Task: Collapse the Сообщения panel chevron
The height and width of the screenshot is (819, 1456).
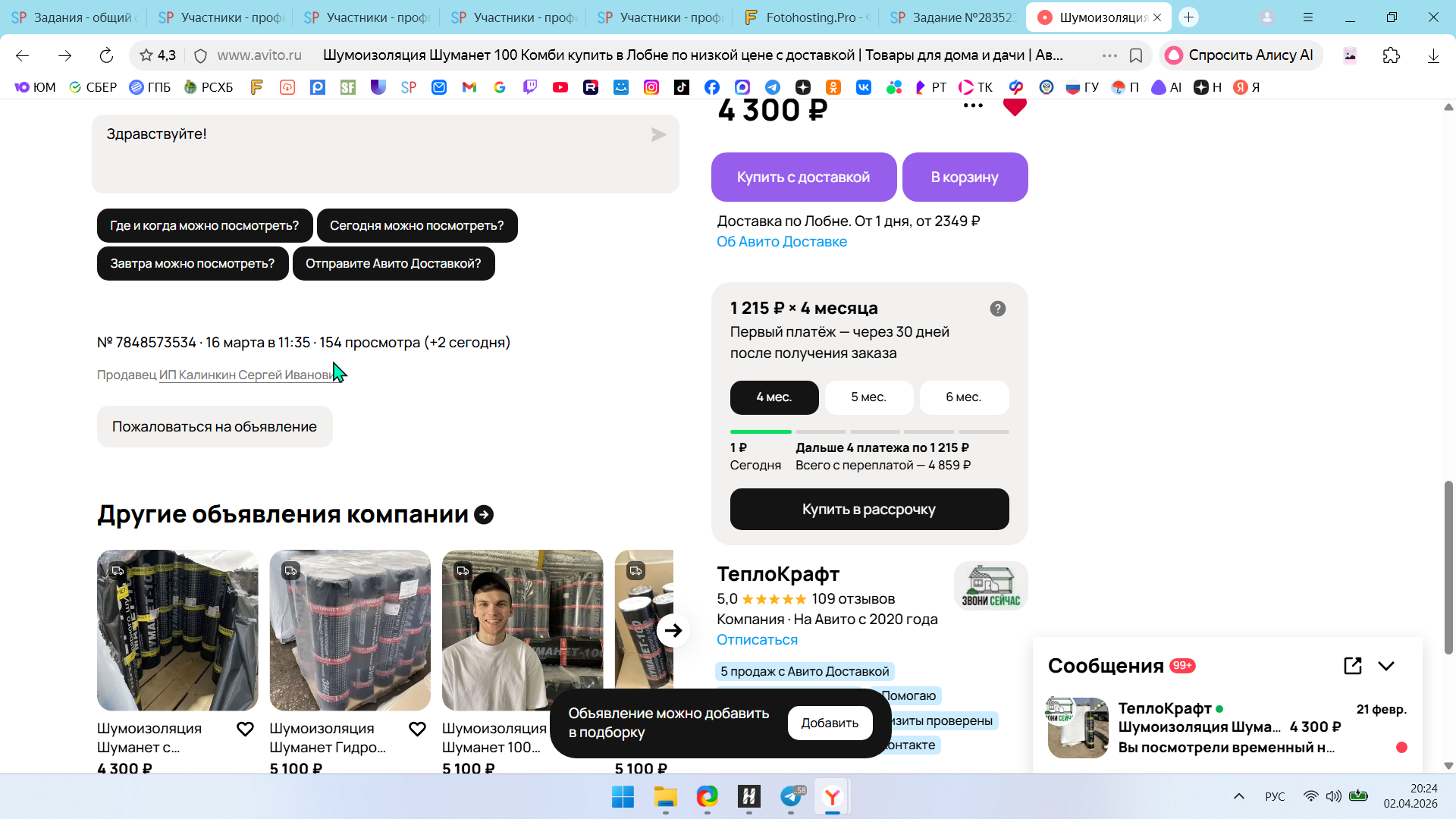Action: 1386,666
